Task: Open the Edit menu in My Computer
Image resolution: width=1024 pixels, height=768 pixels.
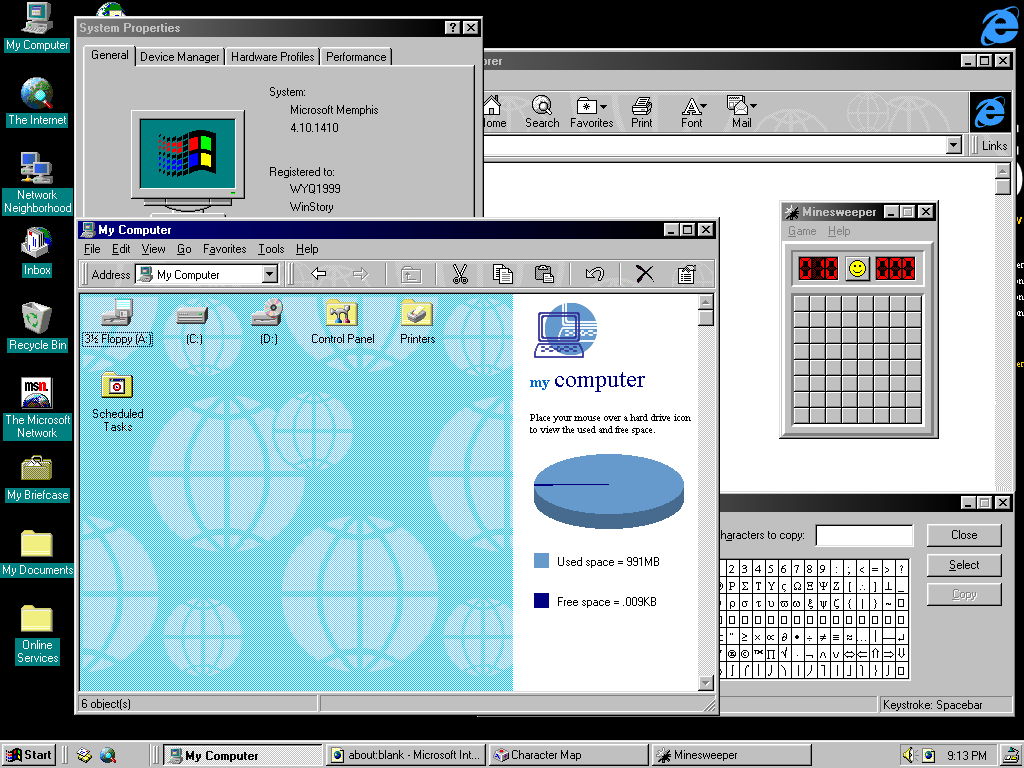Action: (121, 249)
